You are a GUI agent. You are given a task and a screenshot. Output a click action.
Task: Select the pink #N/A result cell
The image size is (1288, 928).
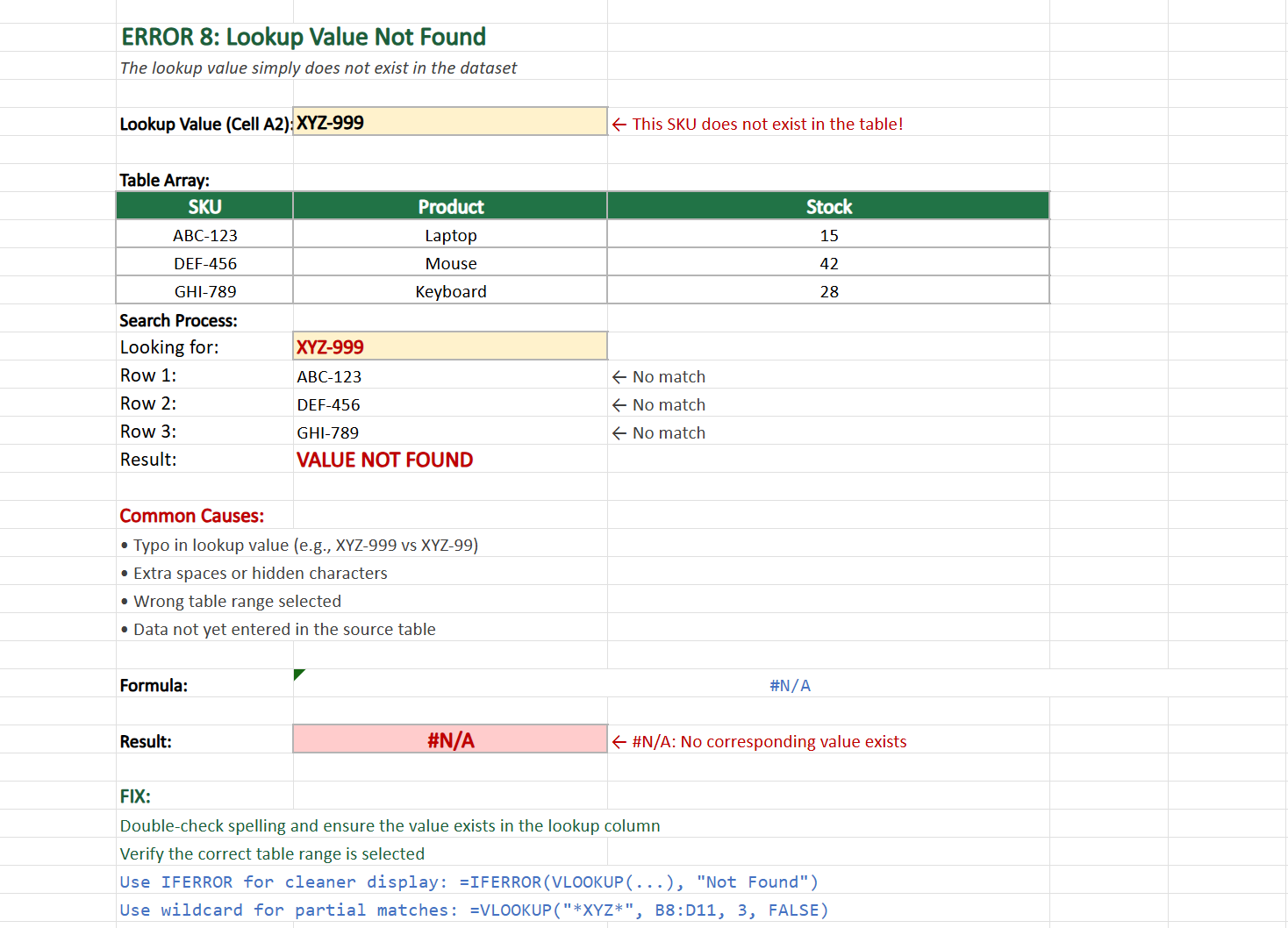coord(450,739)
